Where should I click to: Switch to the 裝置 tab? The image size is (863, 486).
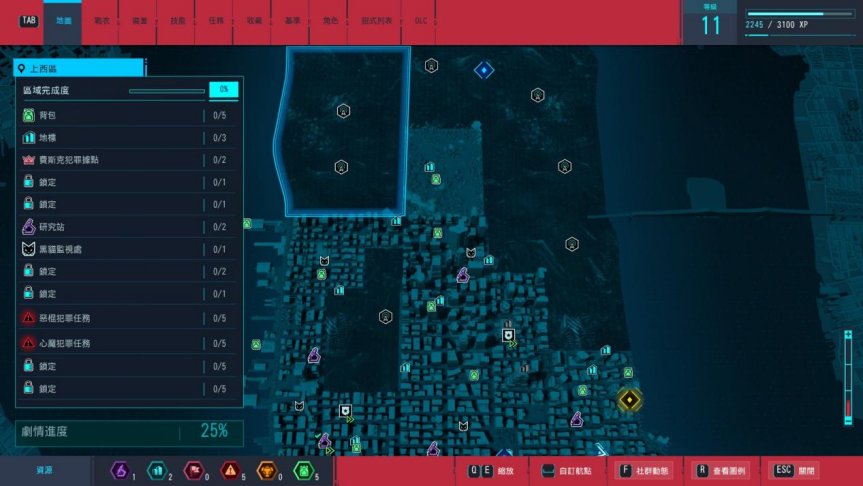tap(139, 21)
